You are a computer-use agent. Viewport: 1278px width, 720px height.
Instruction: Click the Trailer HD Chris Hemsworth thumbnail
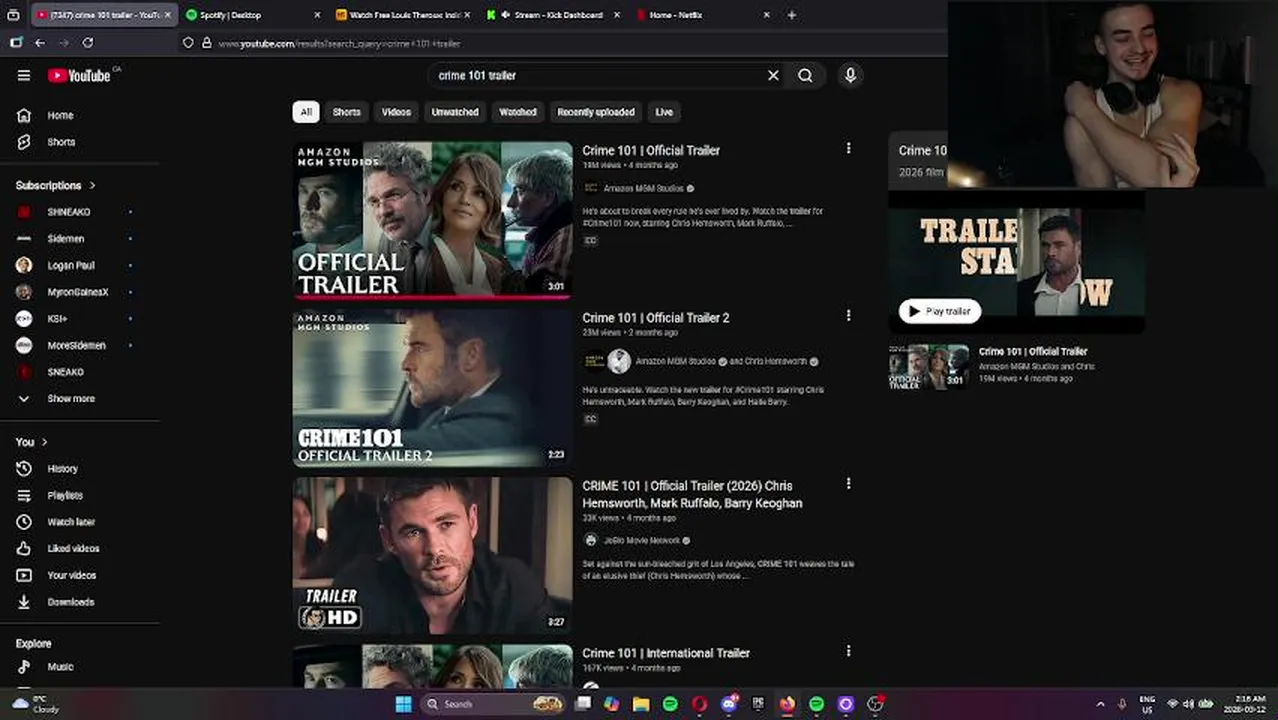pos(432,556)
